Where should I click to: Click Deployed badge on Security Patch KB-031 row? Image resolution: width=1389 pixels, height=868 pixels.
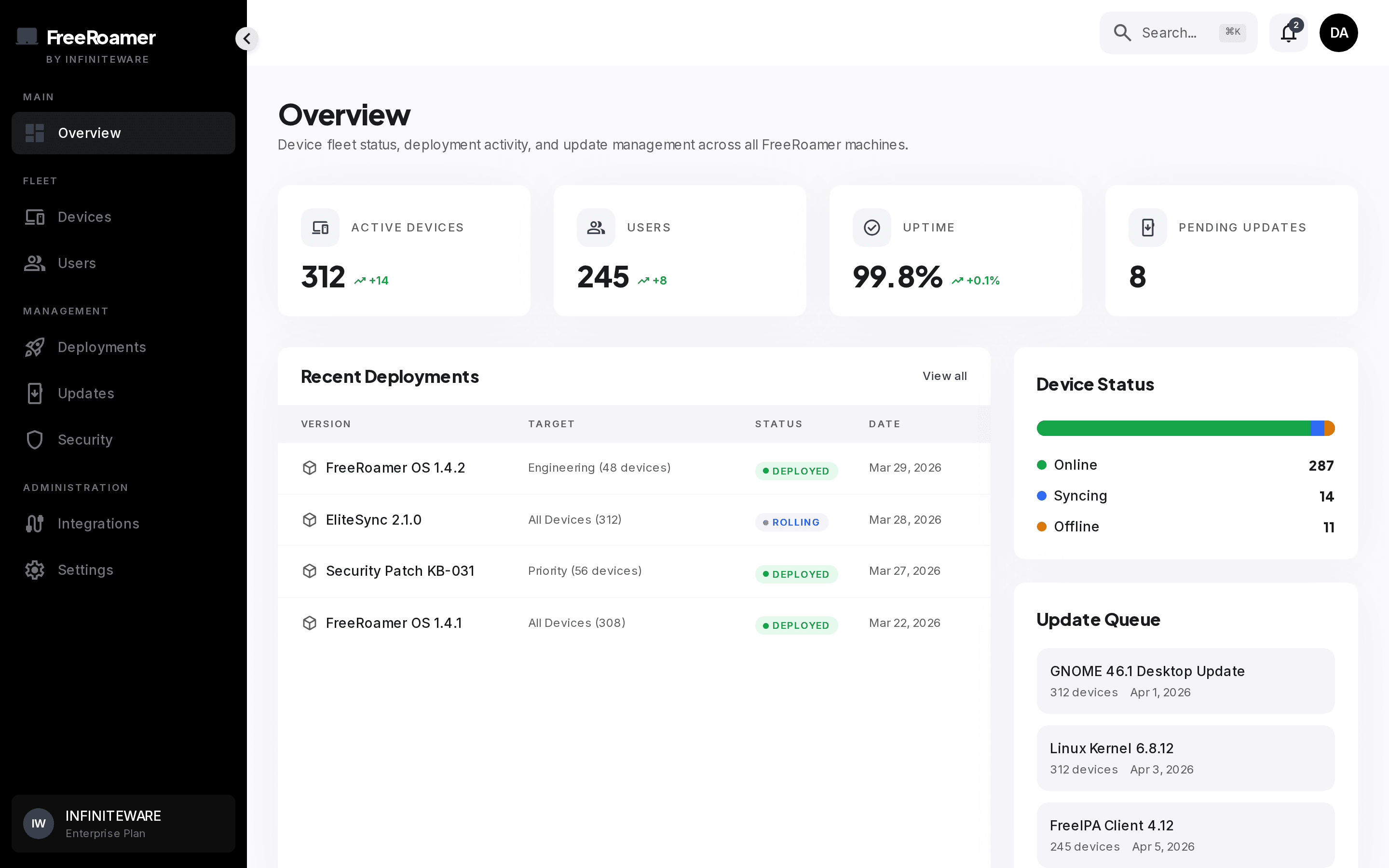pyautogui.click(x=796, y=574)
